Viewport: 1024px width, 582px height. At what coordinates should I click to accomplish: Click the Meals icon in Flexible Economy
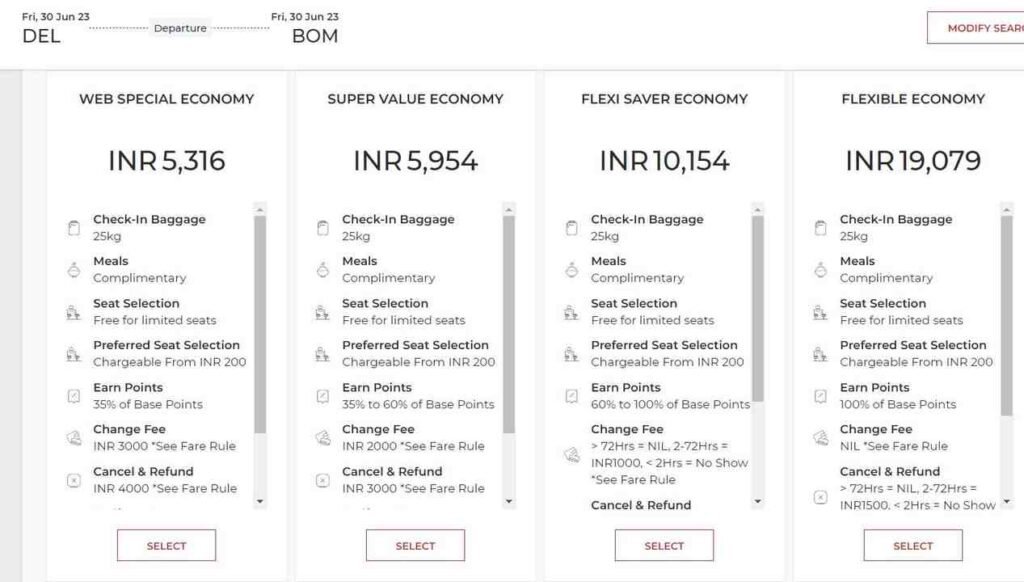819,269
